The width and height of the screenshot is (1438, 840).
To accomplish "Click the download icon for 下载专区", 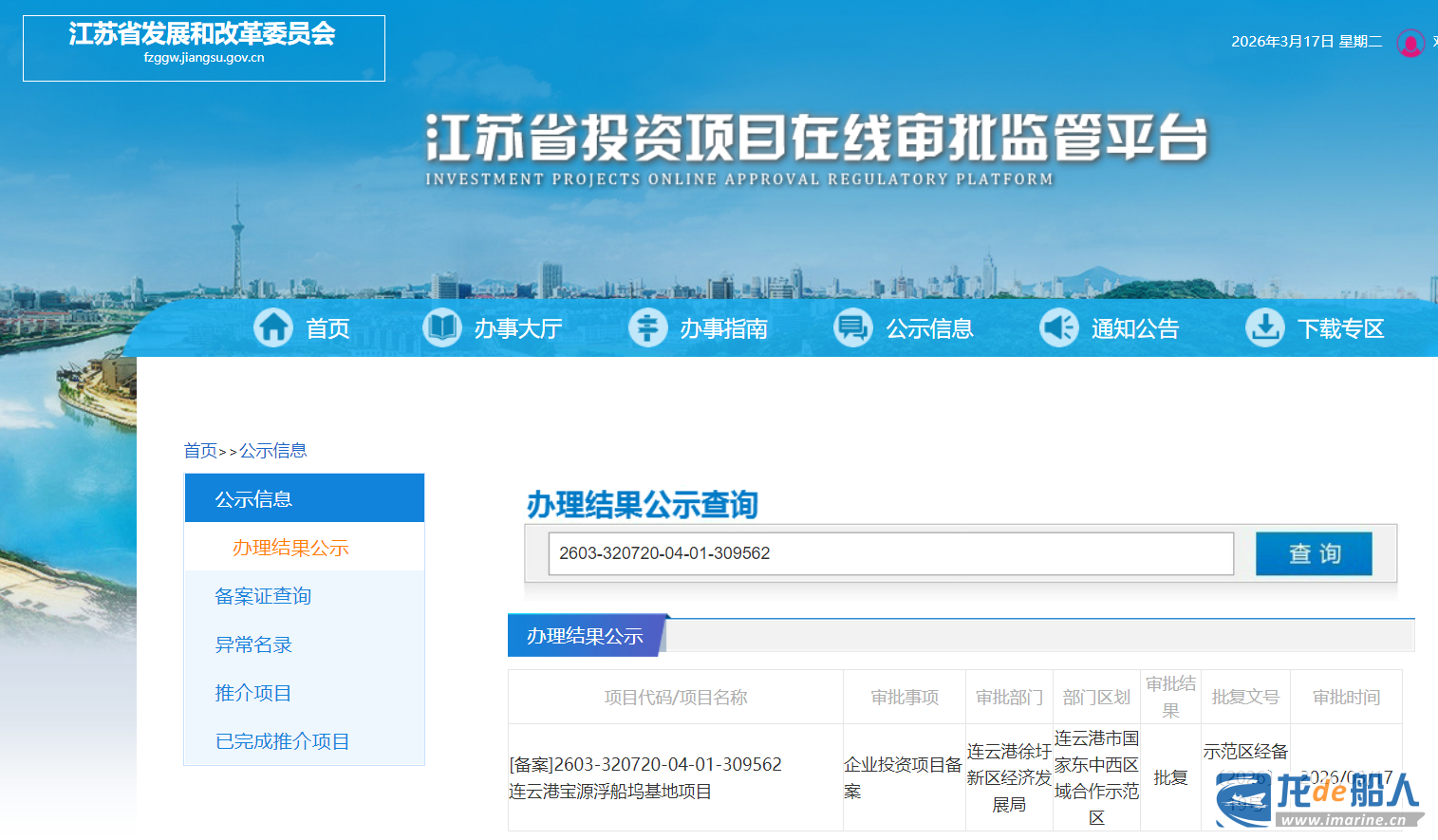I will point(1264,328).
